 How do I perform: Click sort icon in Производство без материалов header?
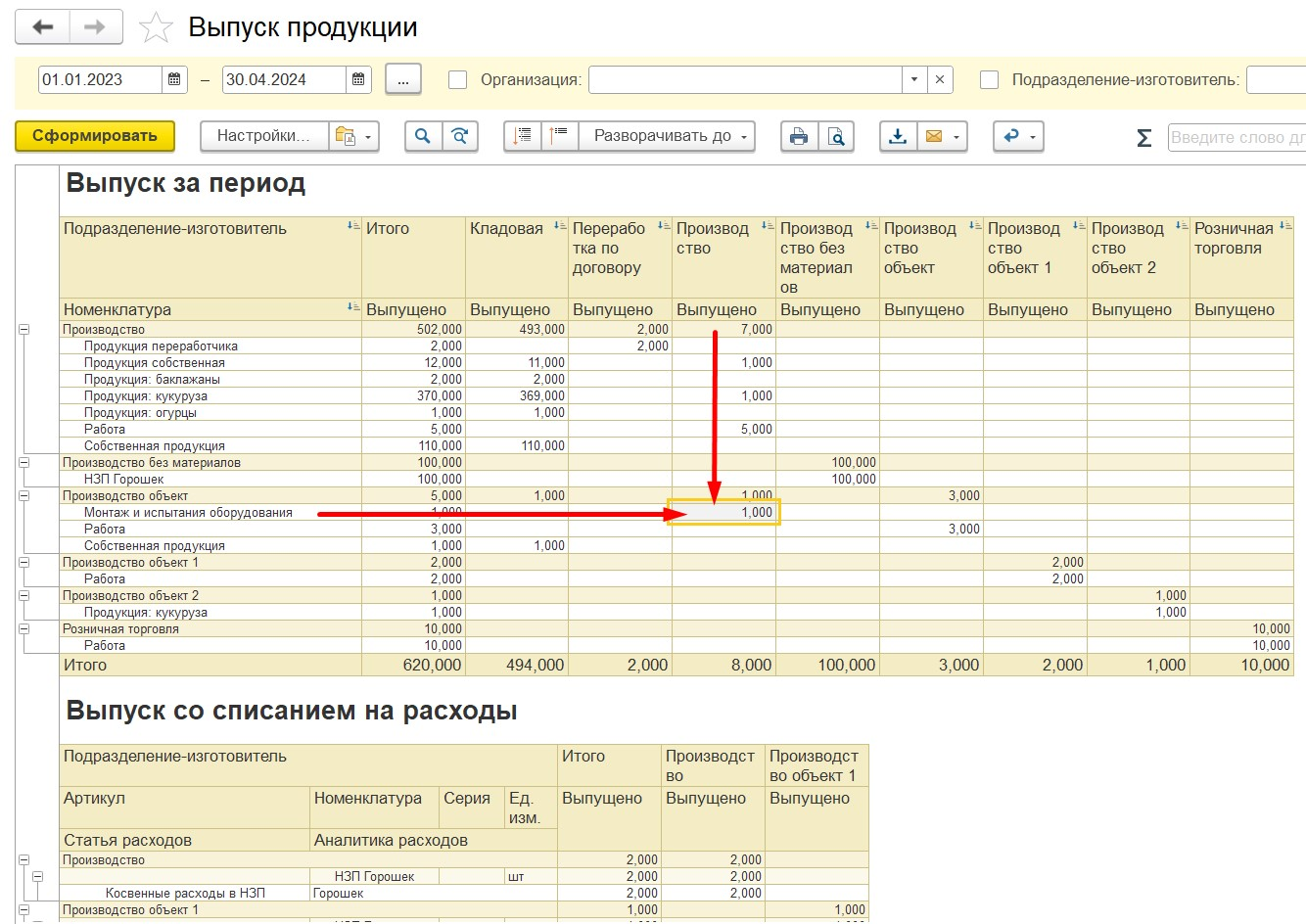[870, 226]
